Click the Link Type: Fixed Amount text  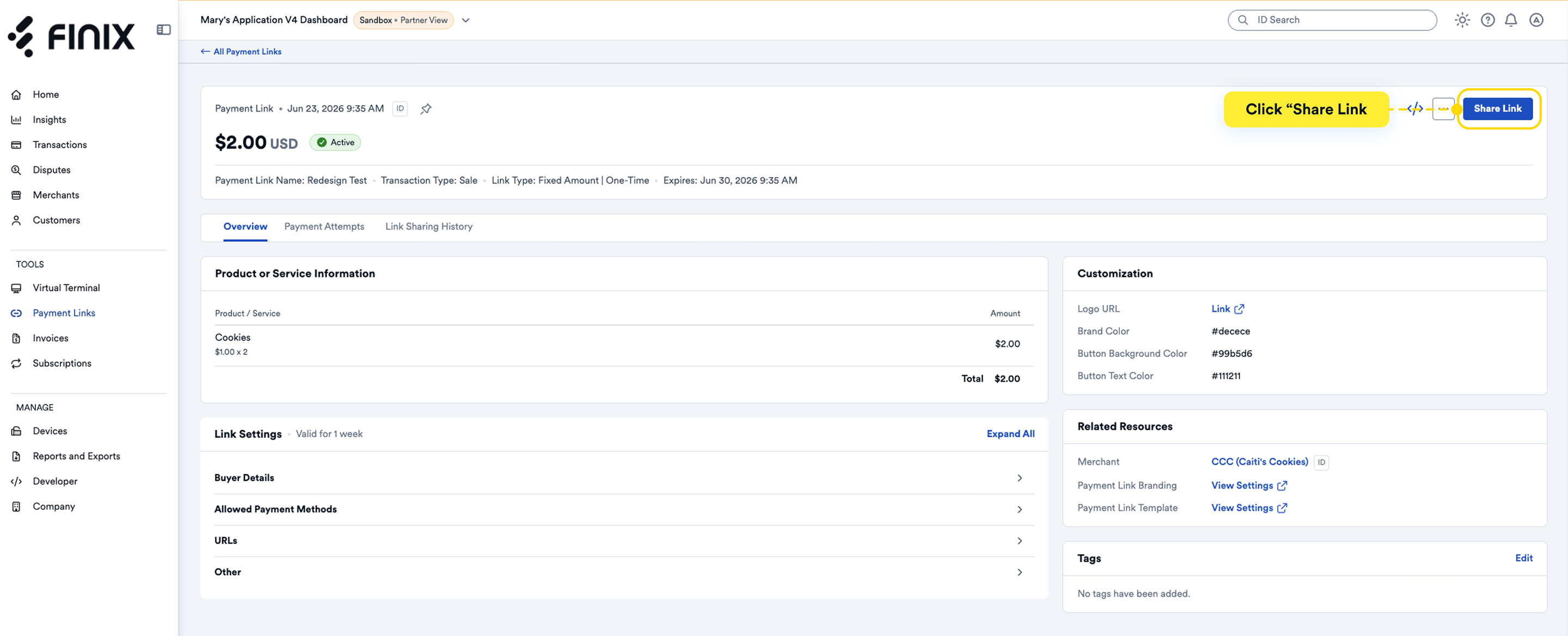(571, 180)
